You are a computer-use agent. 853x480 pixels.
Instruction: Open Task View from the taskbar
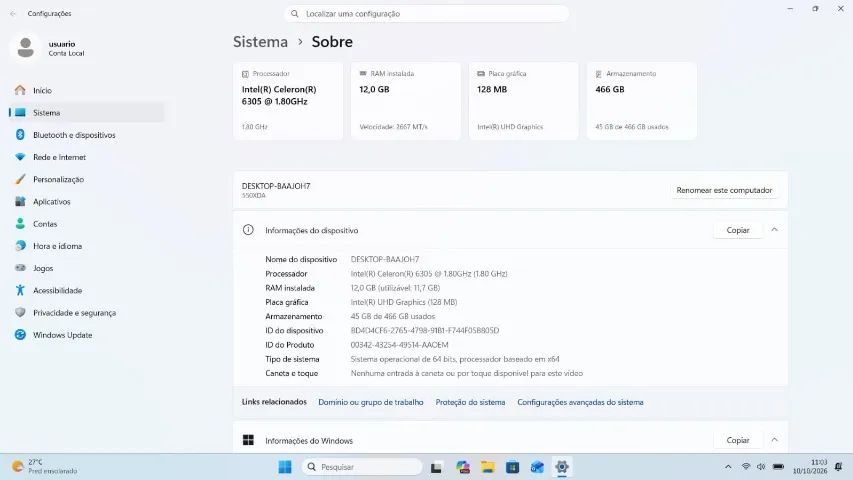click(x=436, y=467)
